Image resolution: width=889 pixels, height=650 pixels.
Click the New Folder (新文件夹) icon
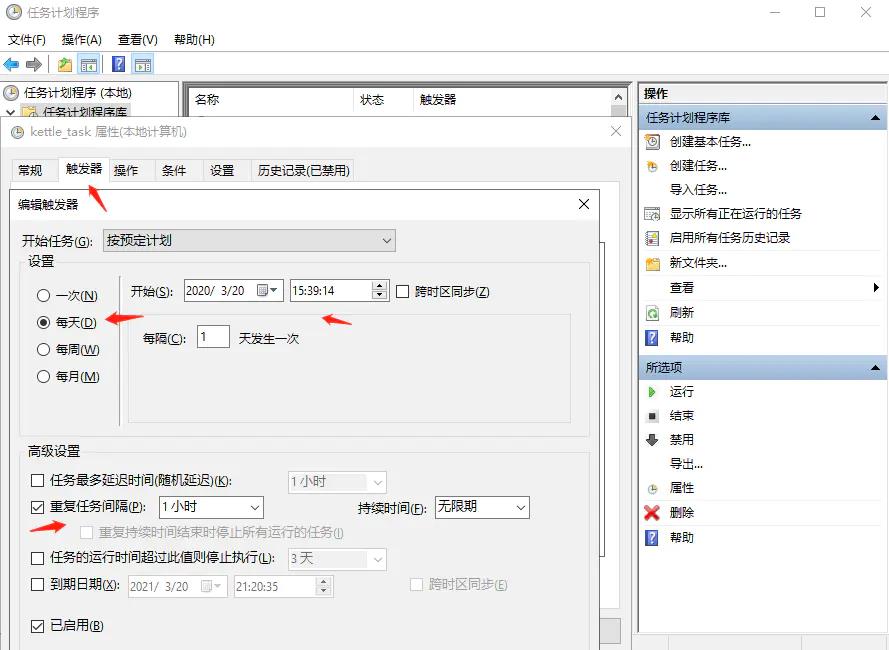pos(652,264)
